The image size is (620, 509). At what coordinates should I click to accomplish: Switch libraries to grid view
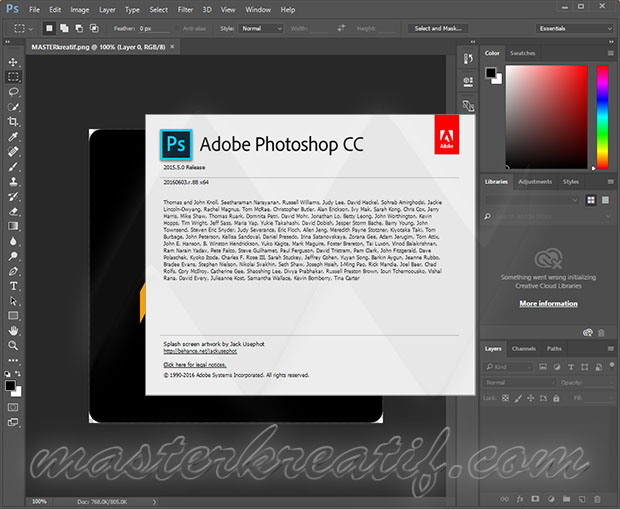(591, 200)
